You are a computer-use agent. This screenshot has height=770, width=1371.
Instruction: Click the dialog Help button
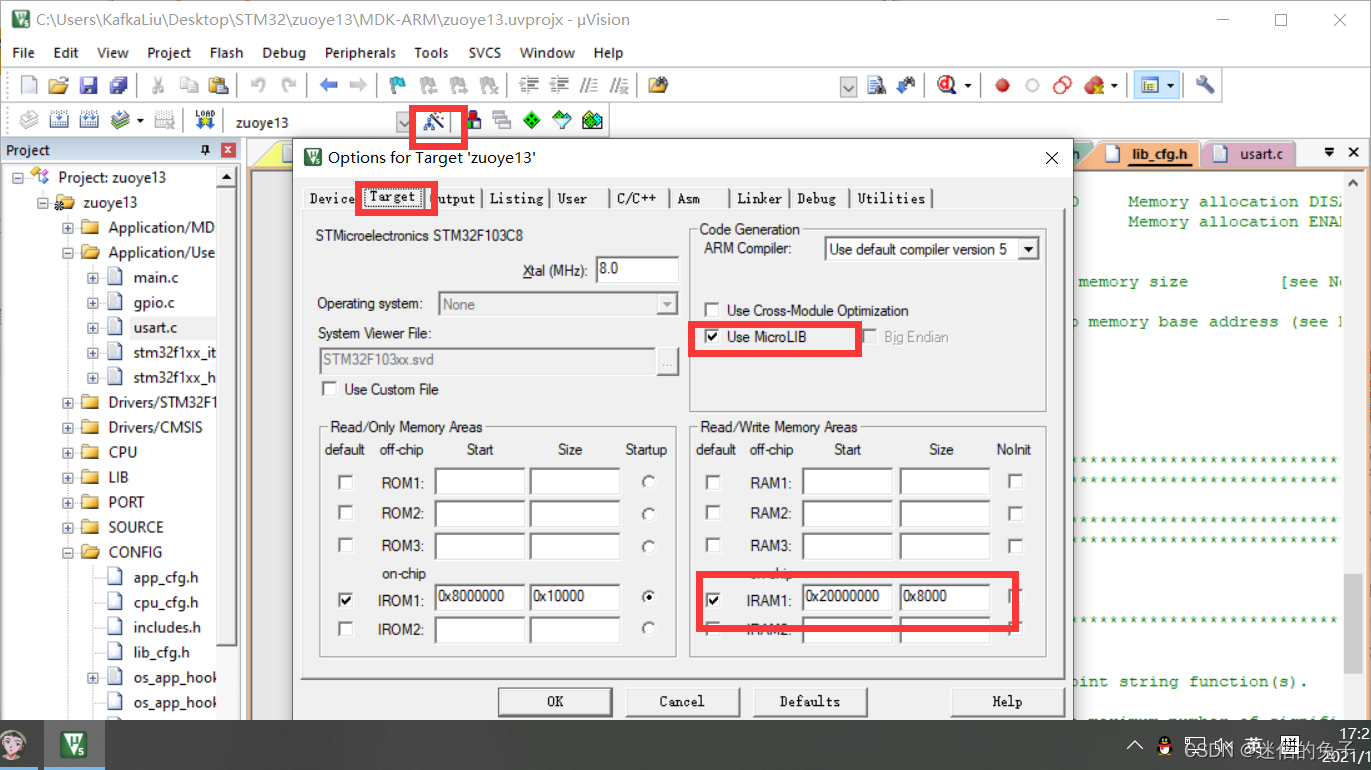click(1007, 701)
